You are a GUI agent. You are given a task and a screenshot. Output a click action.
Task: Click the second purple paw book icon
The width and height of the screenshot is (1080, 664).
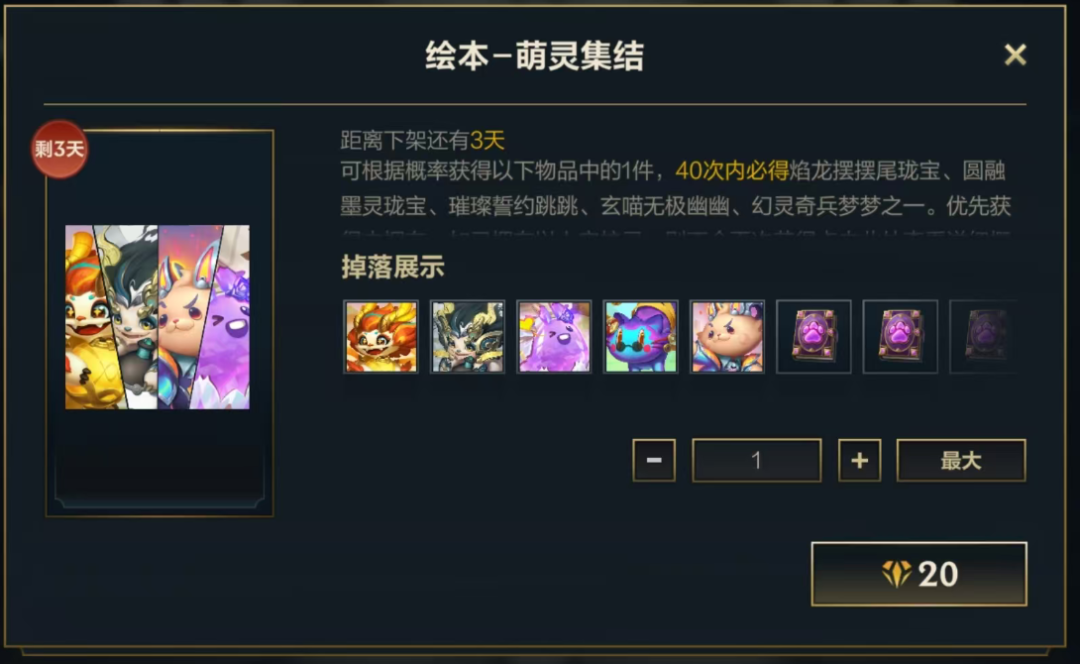click(900, 337)
